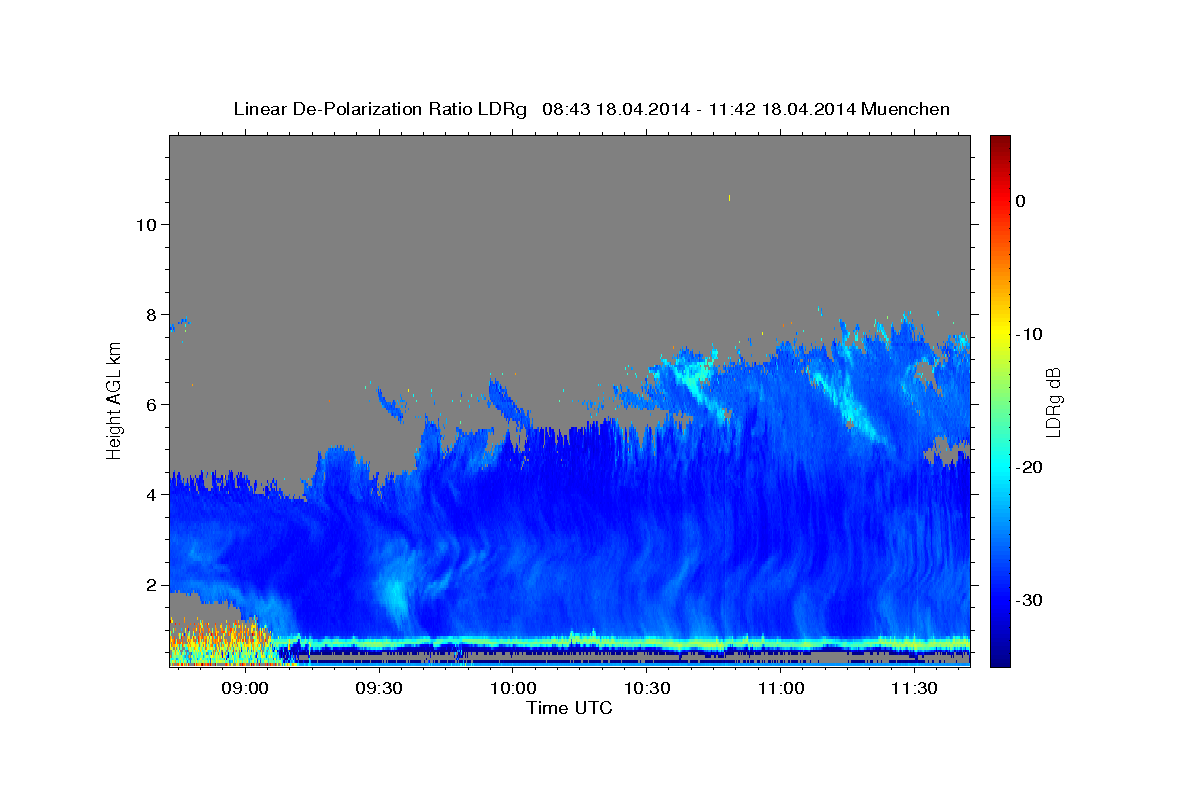
Task: Click the "Time UTC" axis label
Action: tap(569, 708)
